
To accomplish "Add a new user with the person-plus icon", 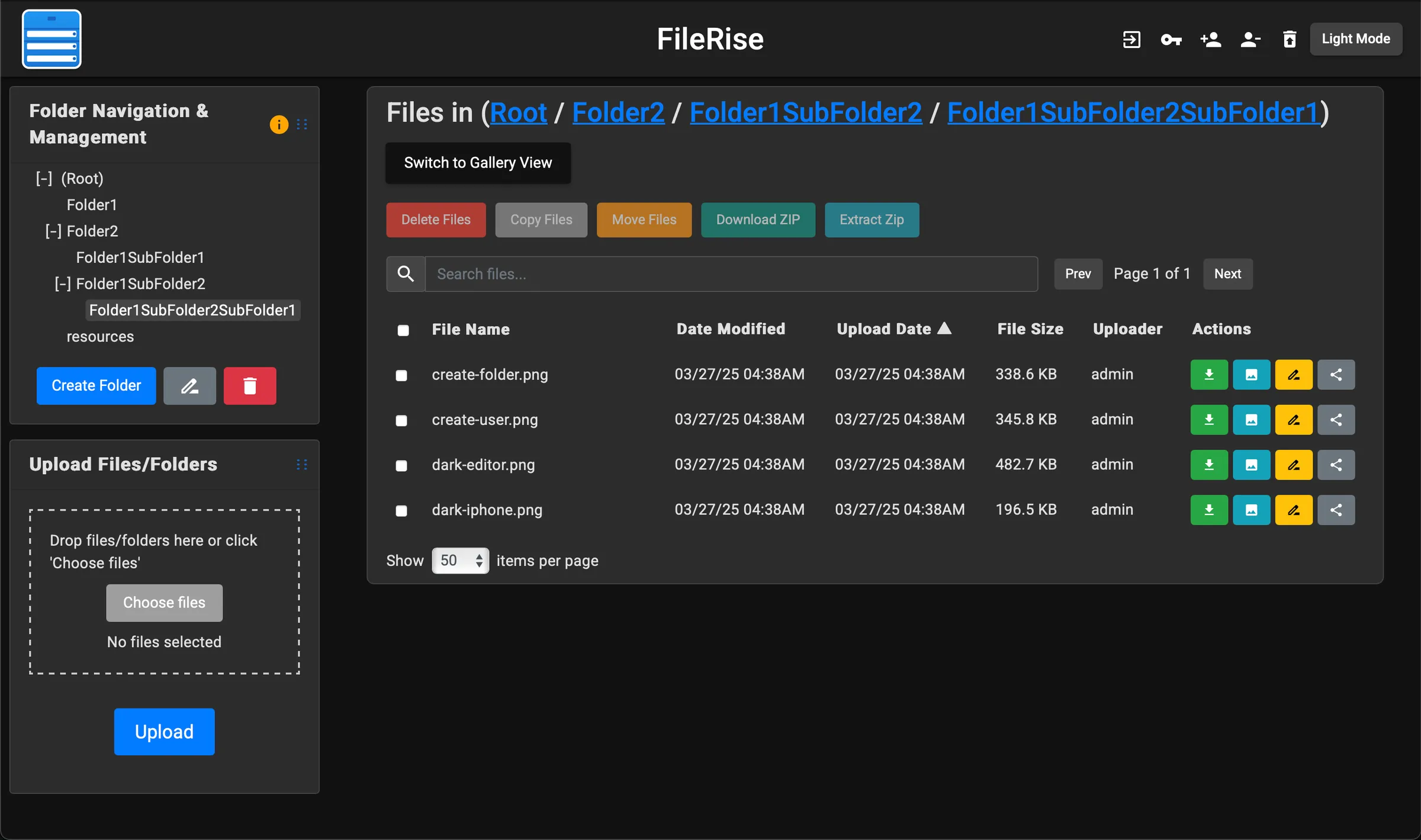I will (x=1210, y=39).
